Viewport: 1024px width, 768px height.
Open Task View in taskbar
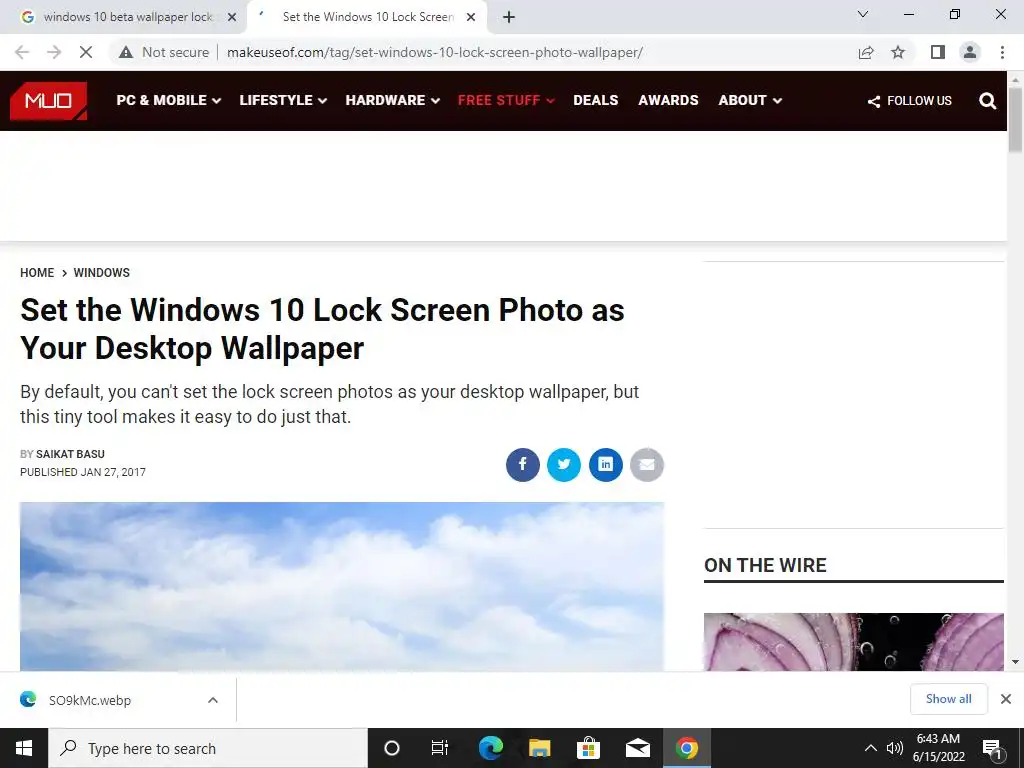coord(440,748)
